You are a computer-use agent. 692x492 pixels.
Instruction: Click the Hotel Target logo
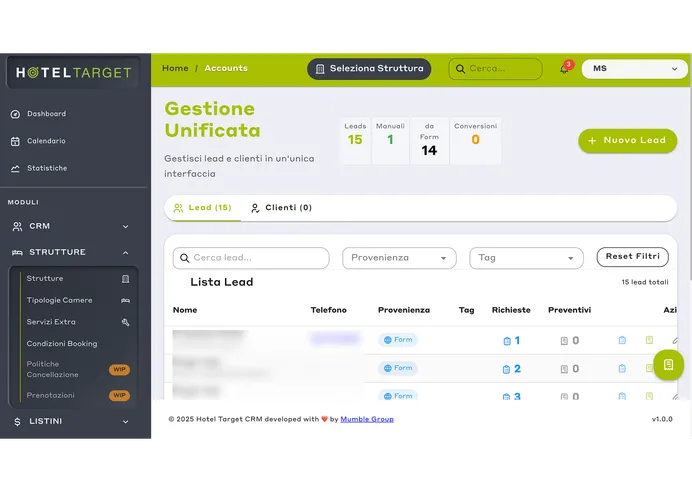[72, 72]
